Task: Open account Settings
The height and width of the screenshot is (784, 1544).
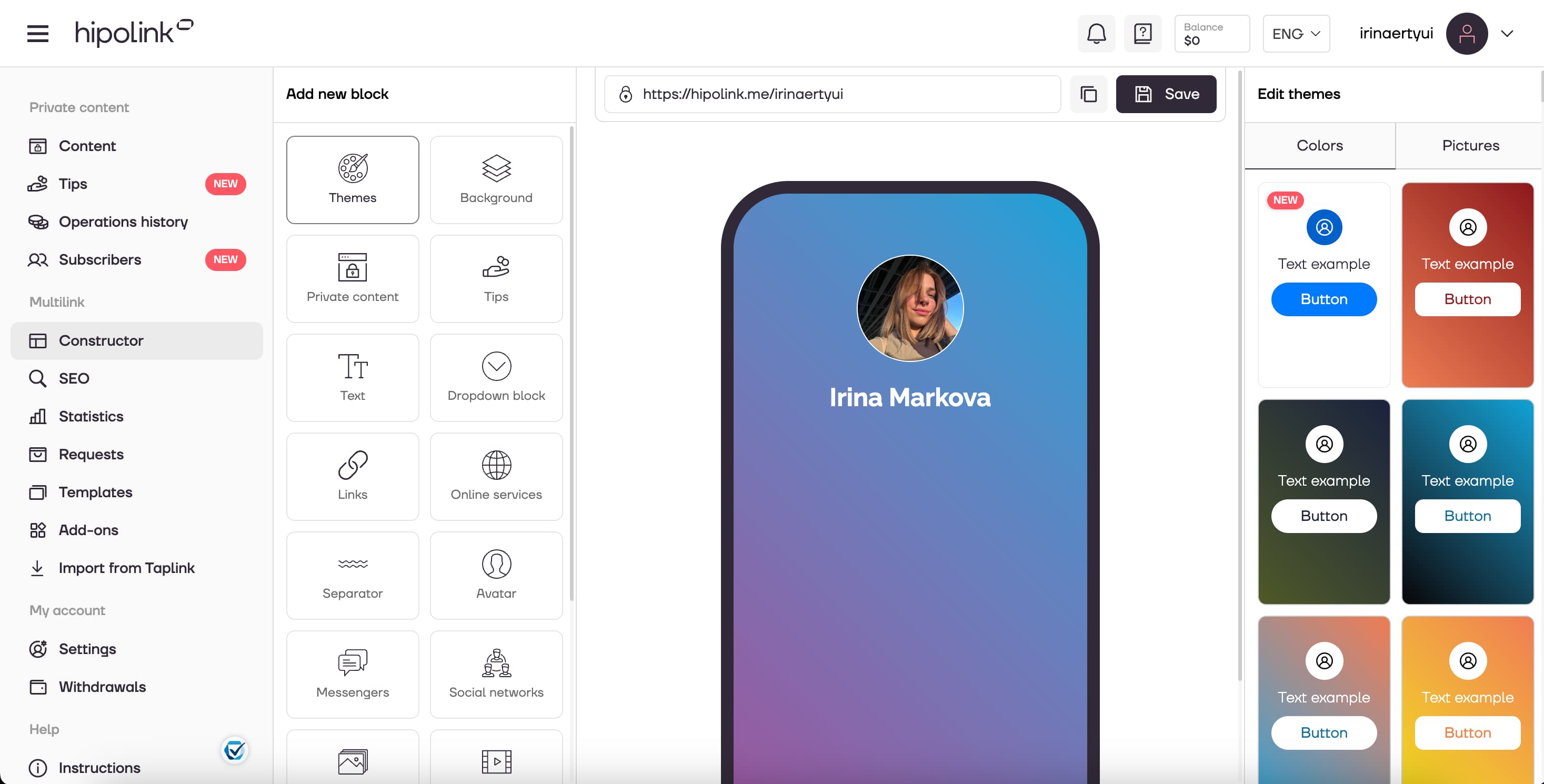Action: [x=137, y=649]
